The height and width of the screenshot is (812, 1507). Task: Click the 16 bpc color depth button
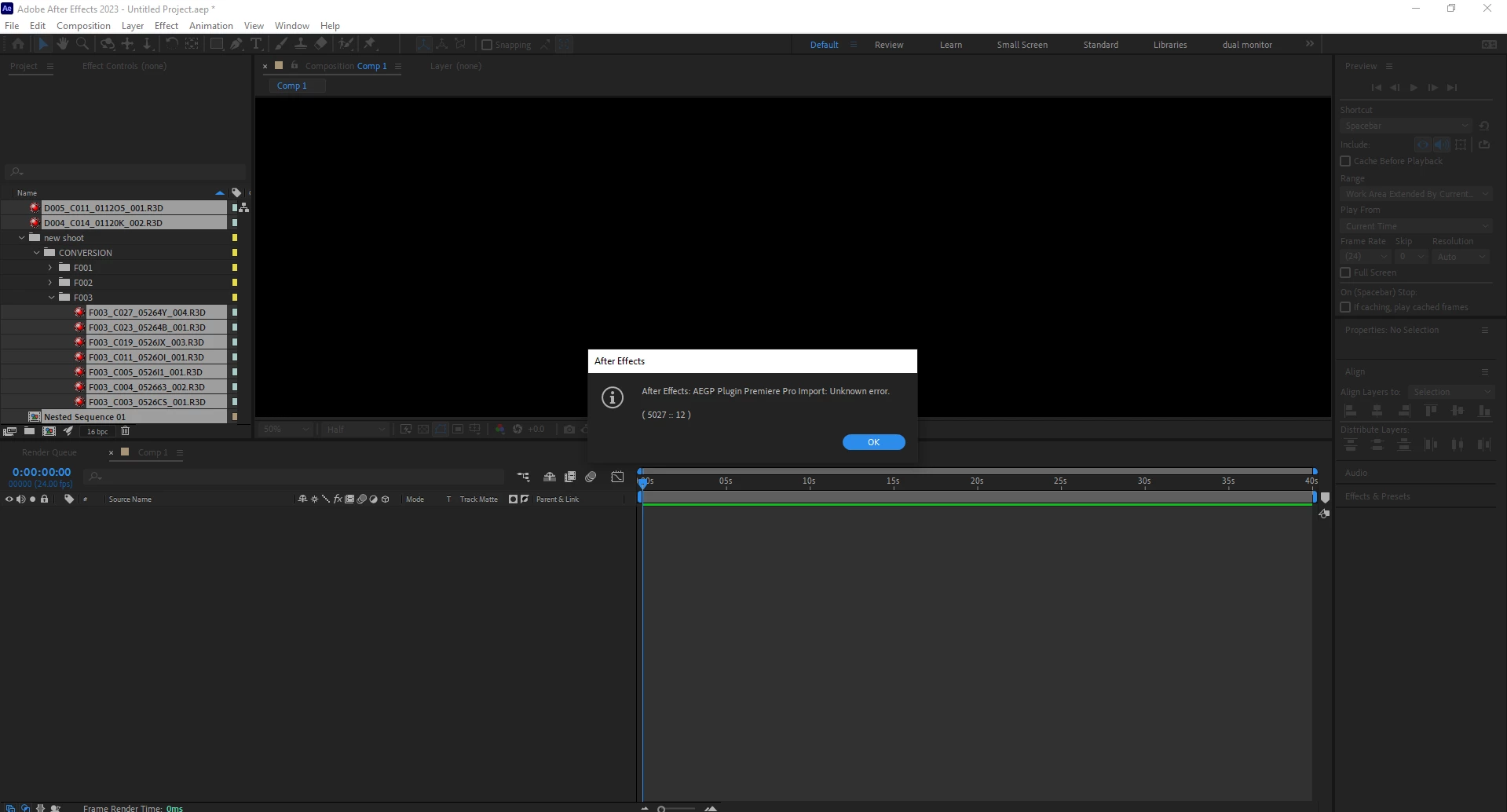click(97, 431)
